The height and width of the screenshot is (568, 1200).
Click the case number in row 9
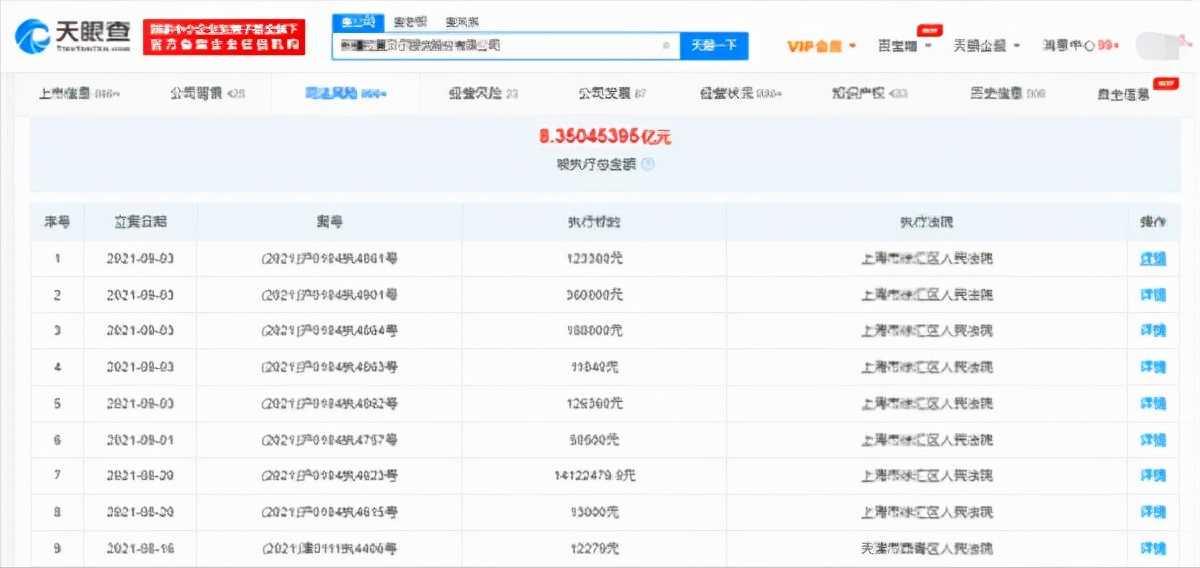point(329,548)
